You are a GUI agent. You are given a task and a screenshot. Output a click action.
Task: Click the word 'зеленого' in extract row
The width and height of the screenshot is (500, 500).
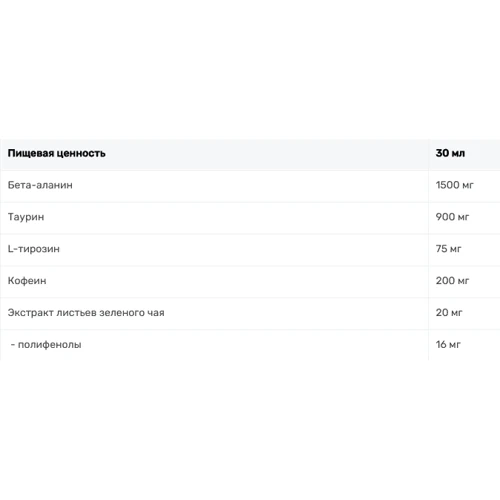[122, 313]
